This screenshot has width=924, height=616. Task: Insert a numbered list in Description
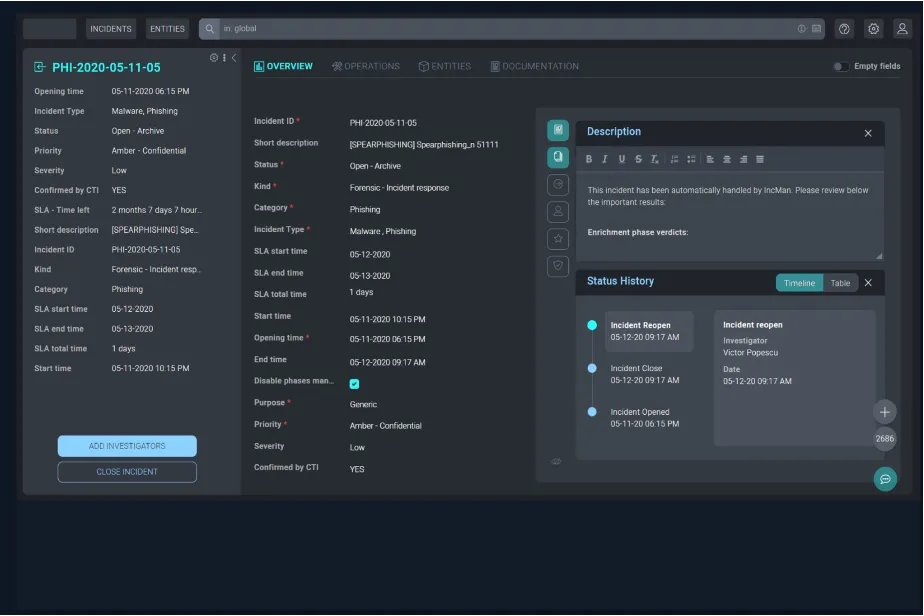[675, 159]
